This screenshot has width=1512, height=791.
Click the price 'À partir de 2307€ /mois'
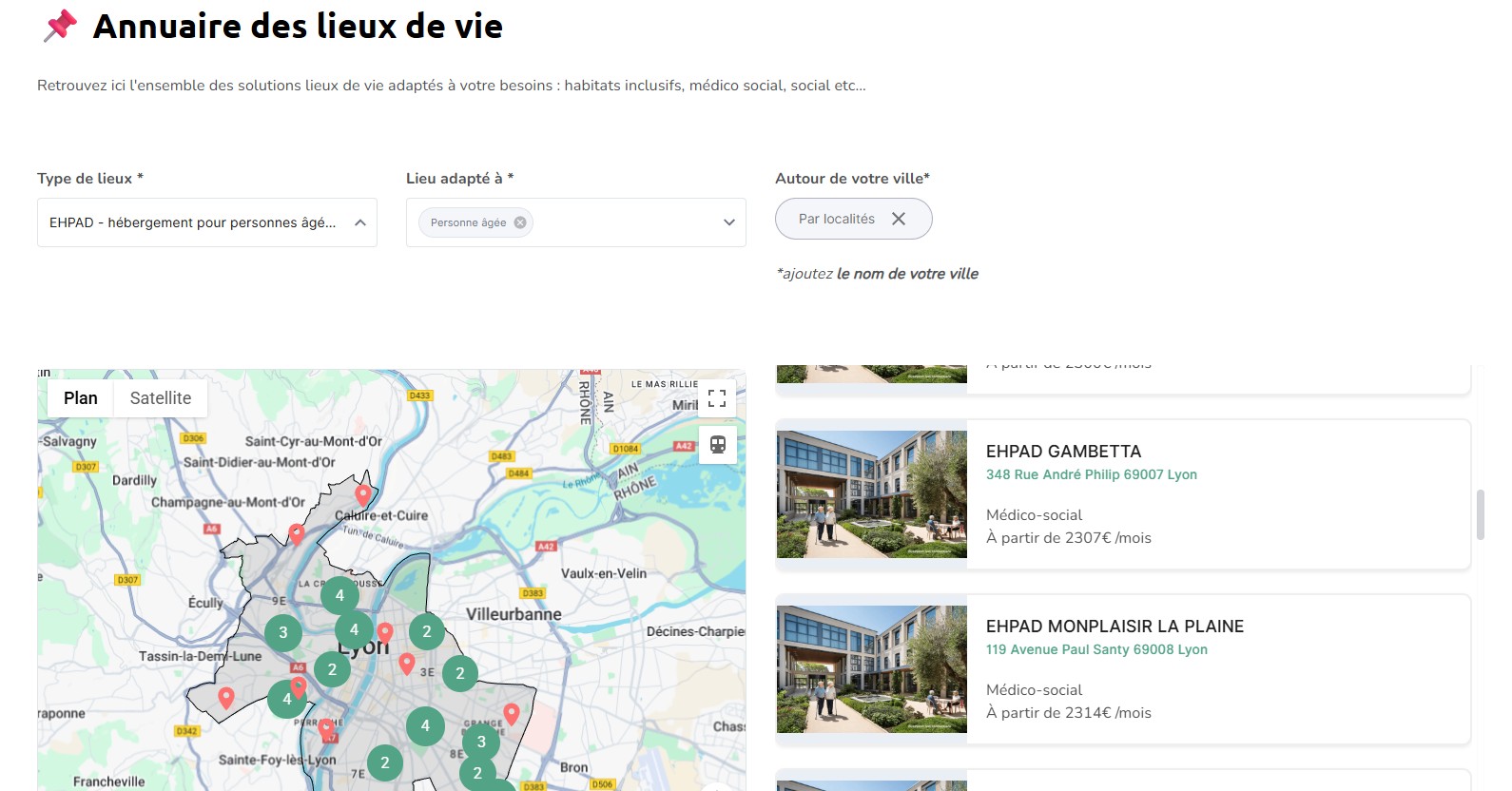(x=1069, y=538)
